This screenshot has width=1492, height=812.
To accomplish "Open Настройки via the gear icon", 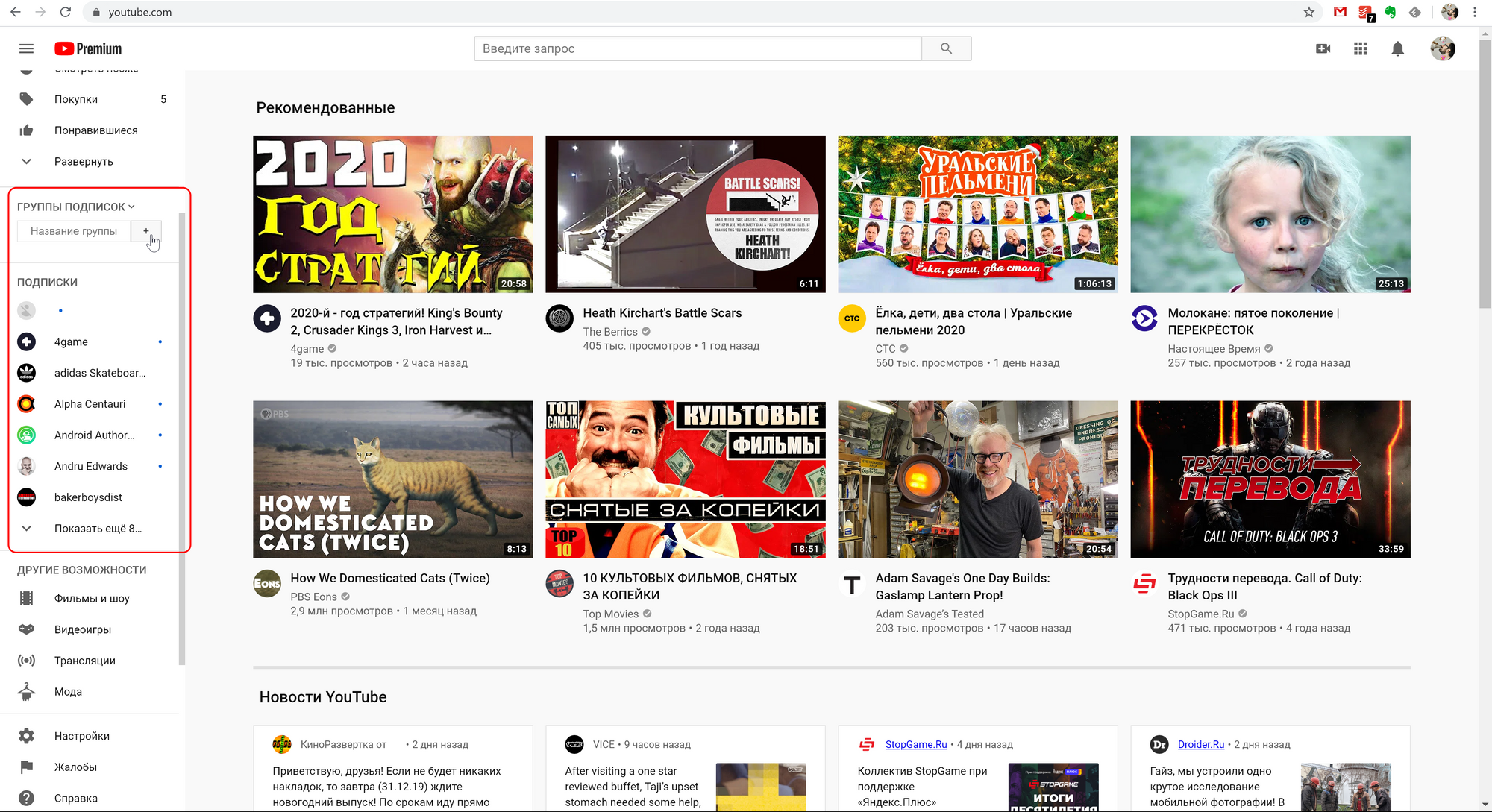I will (x=26, y=735).
